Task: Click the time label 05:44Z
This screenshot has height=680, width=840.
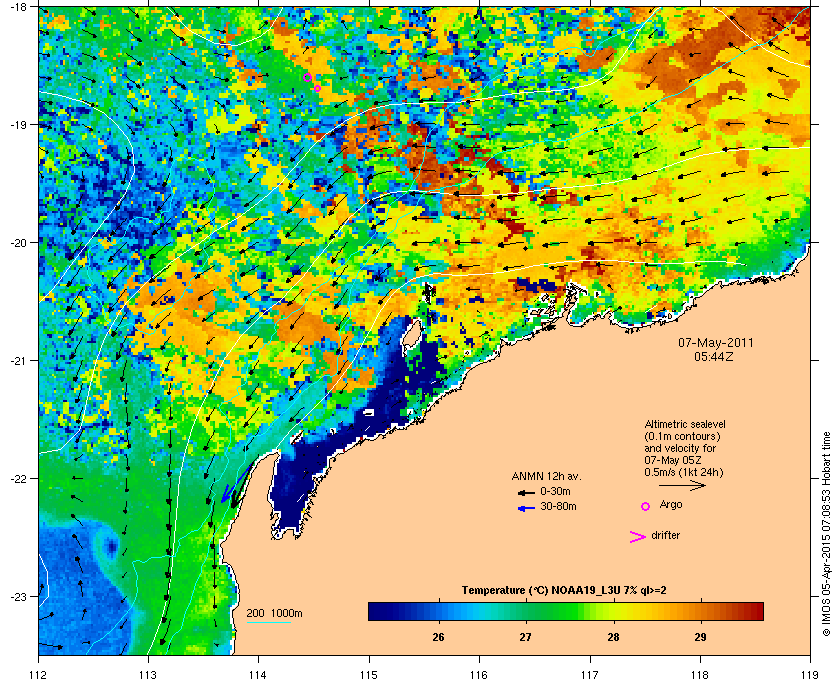Action: pyautogui.click(x=714, y=356)
